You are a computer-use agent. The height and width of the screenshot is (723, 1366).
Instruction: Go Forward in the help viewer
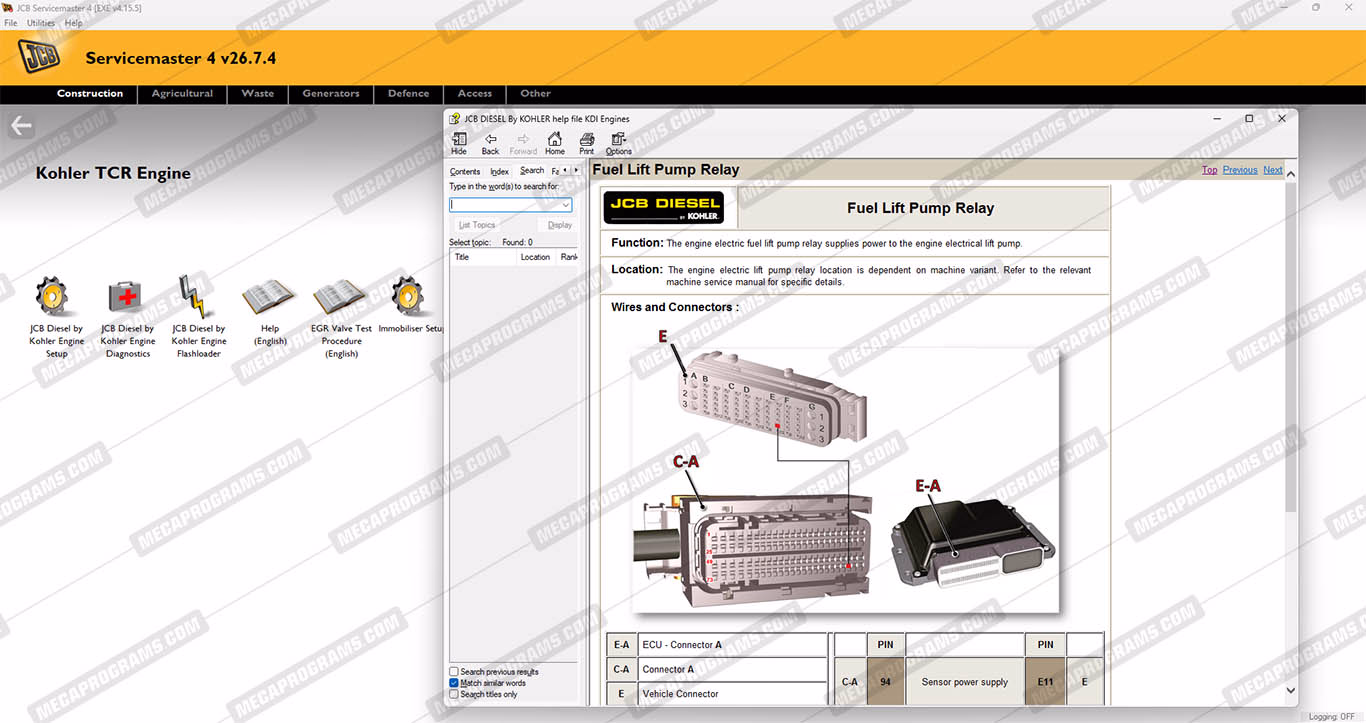click(523, 143)
